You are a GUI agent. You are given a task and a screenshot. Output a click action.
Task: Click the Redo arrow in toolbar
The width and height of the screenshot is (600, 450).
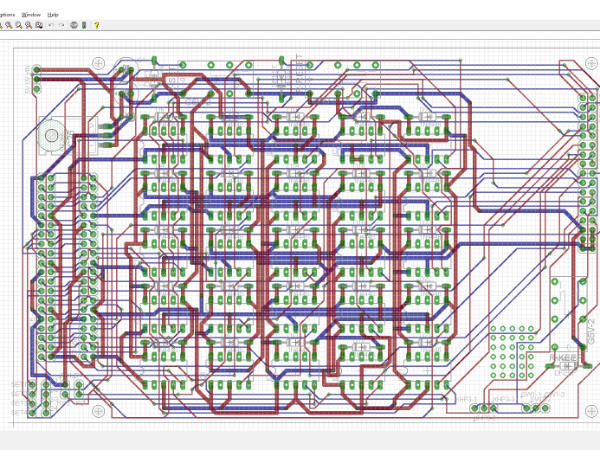click(x=62, y=25)
